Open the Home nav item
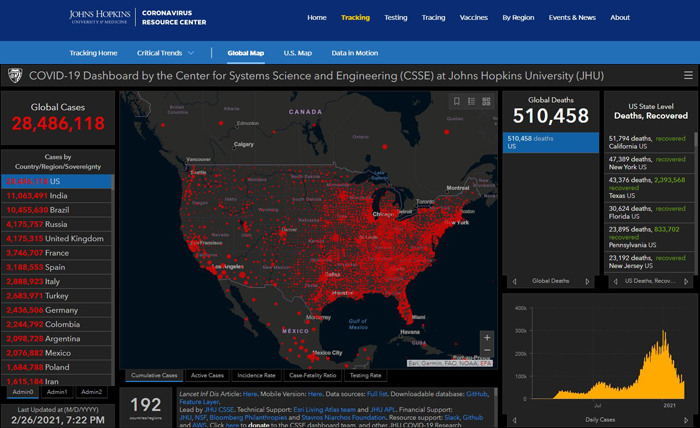The width and height of the screenshot is (700, 428). 317,17
